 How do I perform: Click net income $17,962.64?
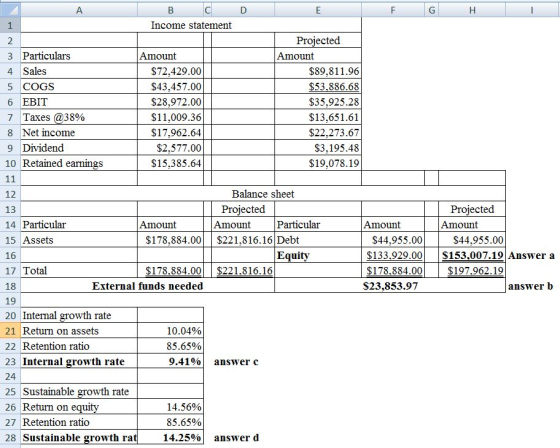click(x=170, y=133)
